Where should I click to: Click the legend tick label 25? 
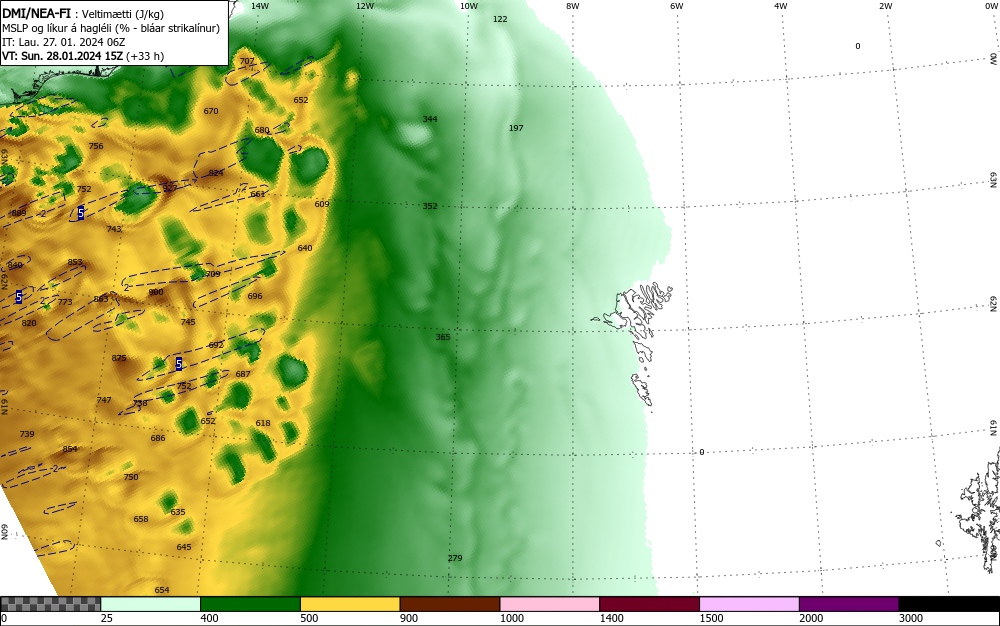(107, 618)
